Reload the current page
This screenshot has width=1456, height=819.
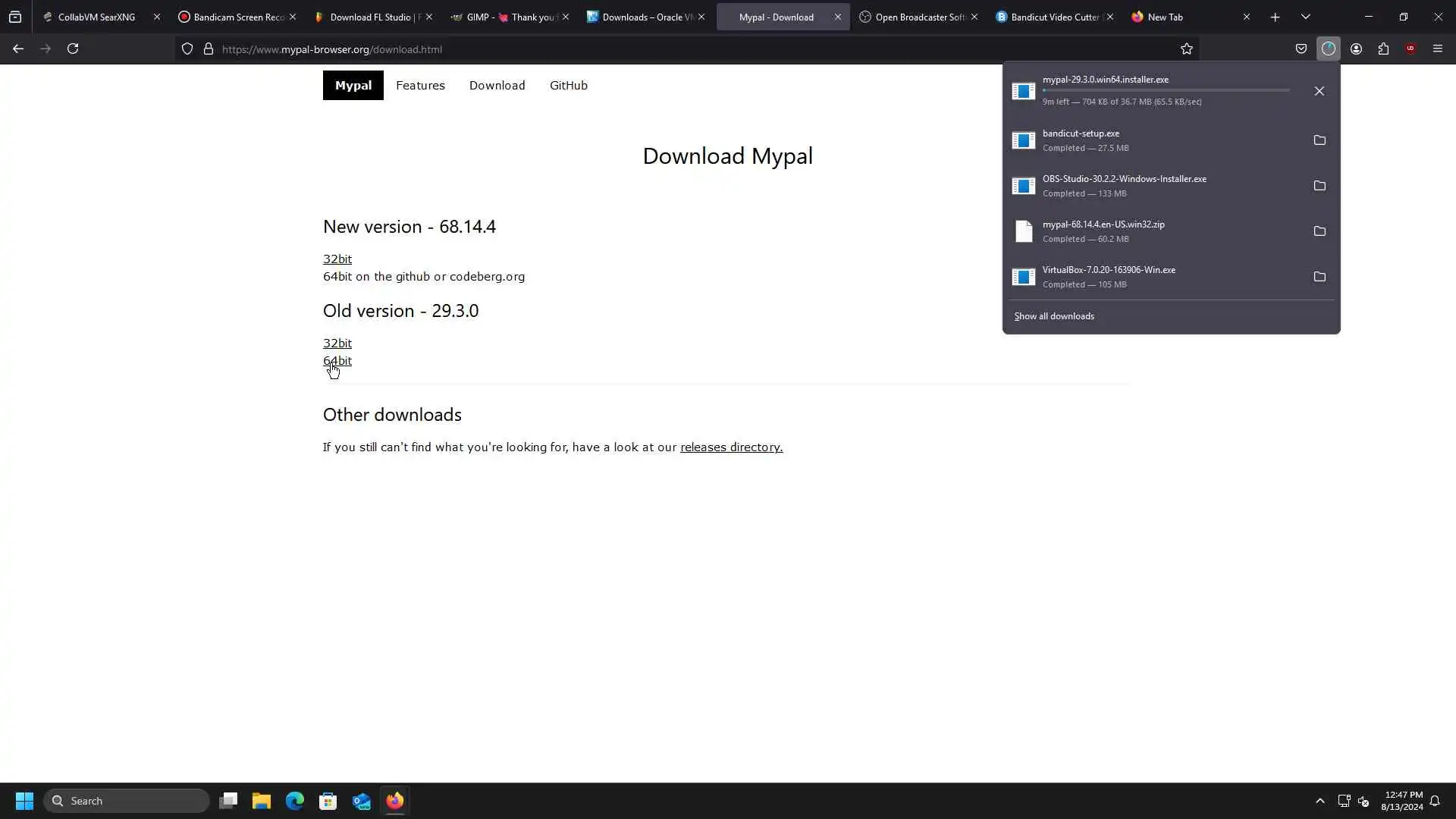73,49
